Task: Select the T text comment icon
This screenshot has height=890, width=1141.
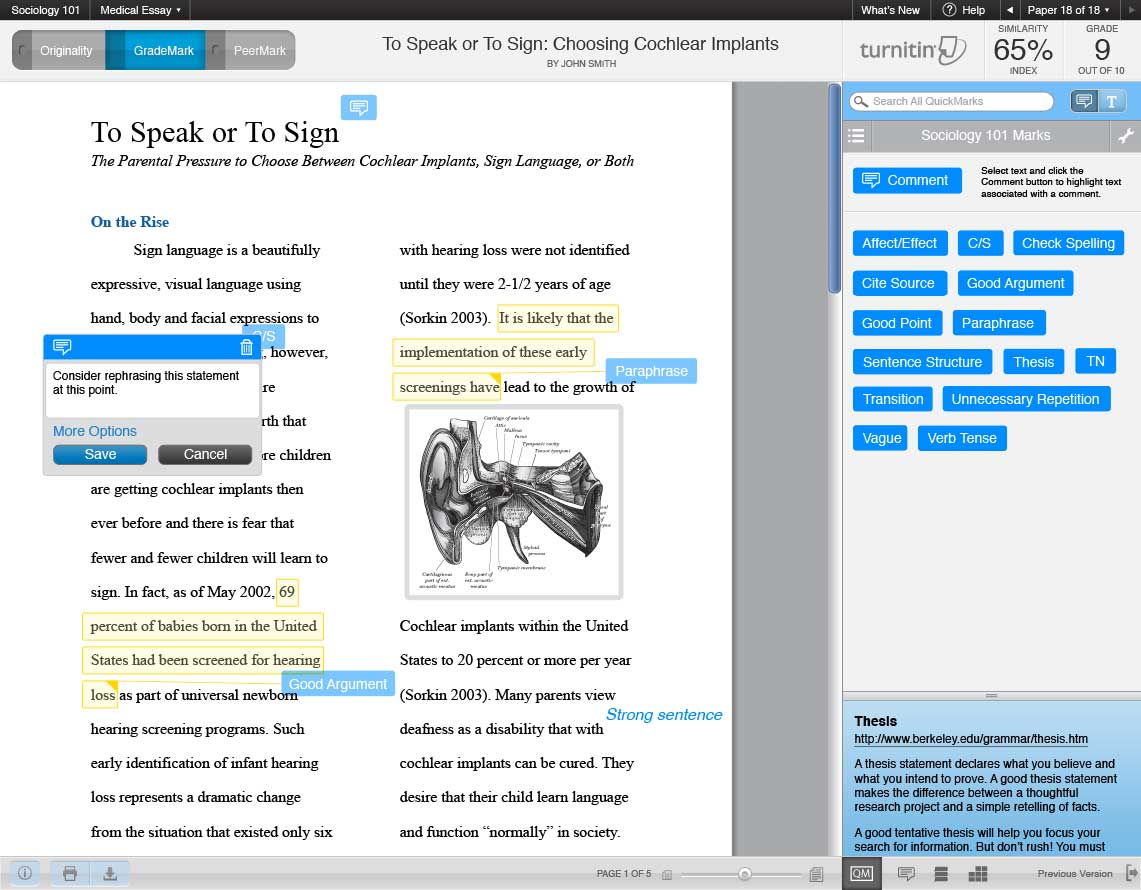Action: pyautogui.click(x=1112, y=101)
